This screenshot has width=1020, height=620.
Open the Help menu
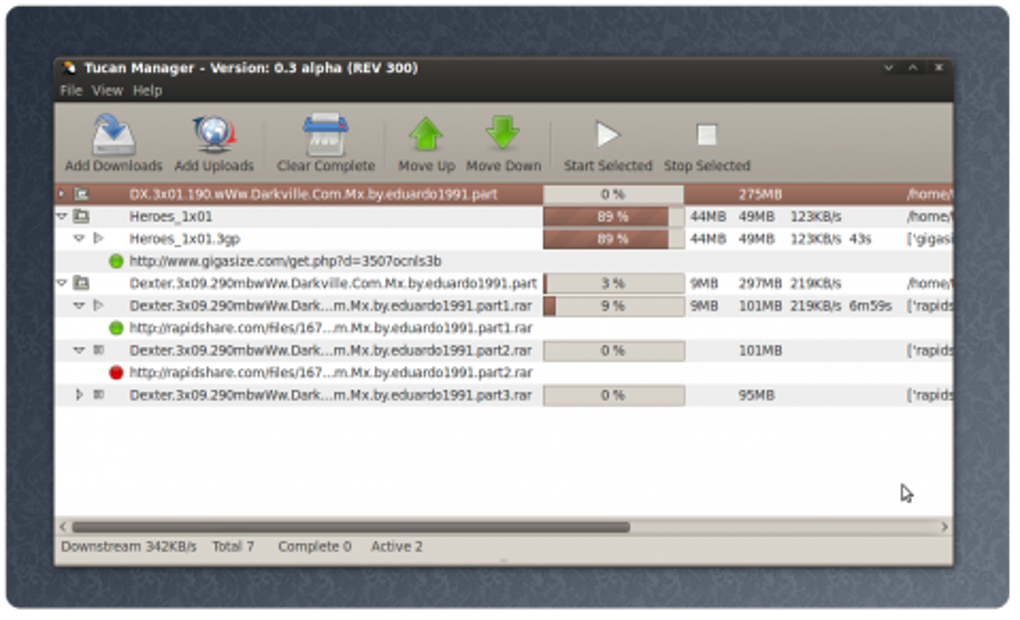coord(148,90)
